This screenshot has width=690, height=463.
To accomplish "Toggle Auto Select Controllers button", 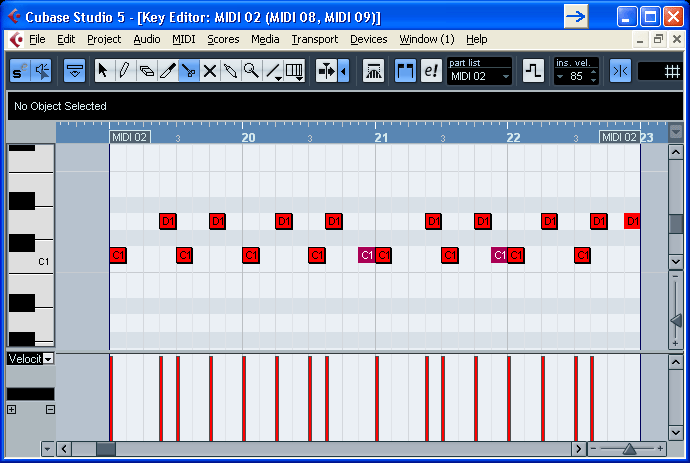I will tap(374, 70).
